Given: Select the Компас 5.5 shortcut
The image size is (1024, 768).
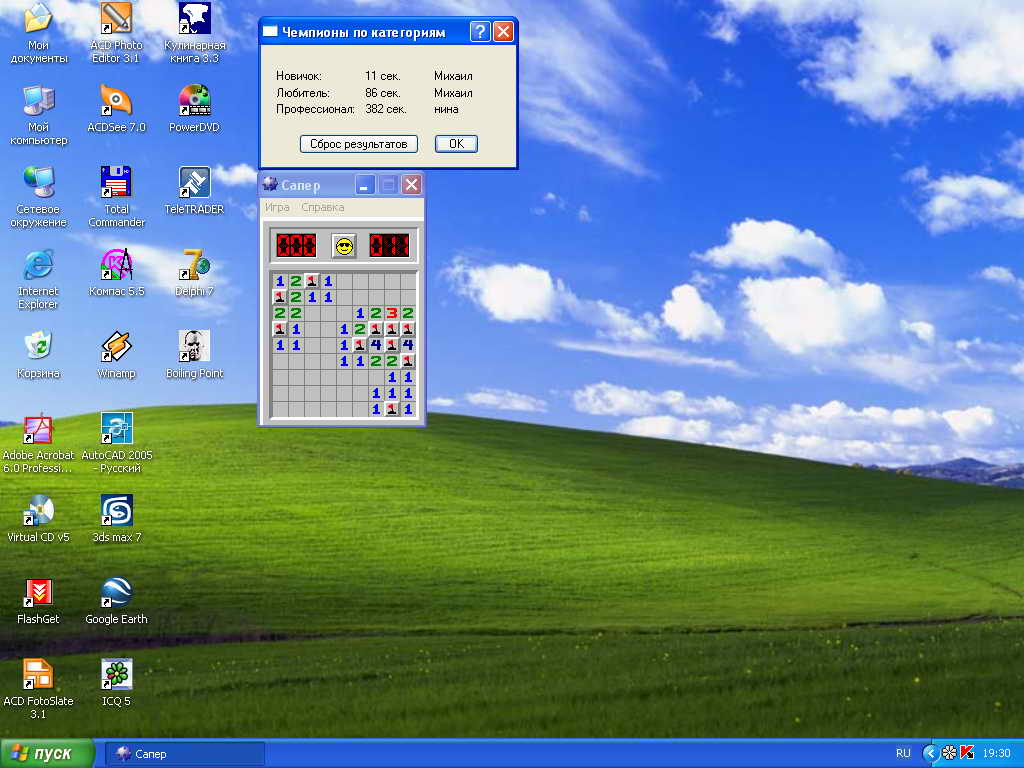Looking at the screenshot, I should click(x=116, y=273).
